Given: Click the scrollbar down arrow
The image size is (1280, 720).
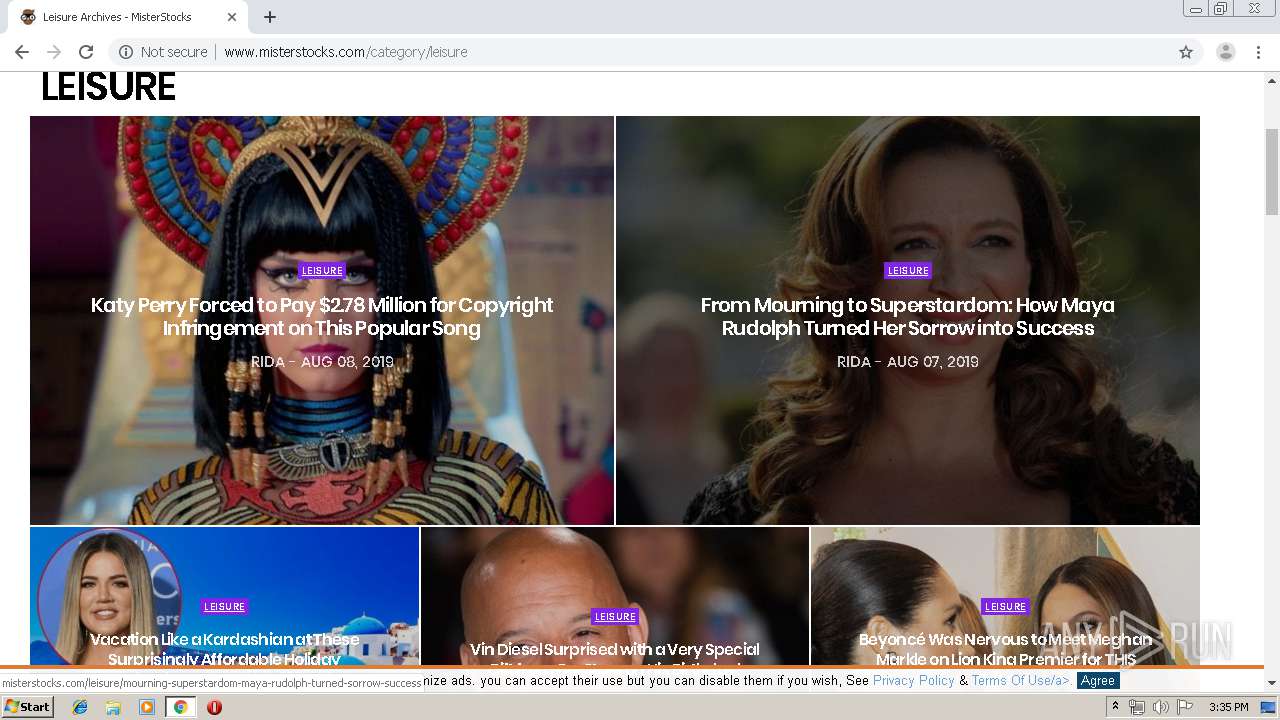Looking at the screenshot, I should point(1272,683).
